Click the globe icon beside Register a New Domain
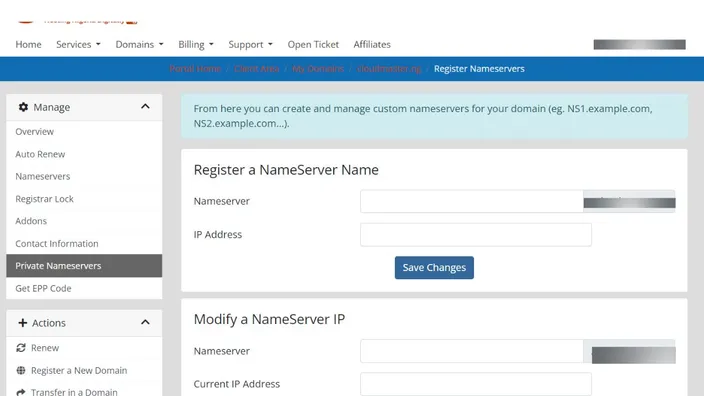 (21, 370)
